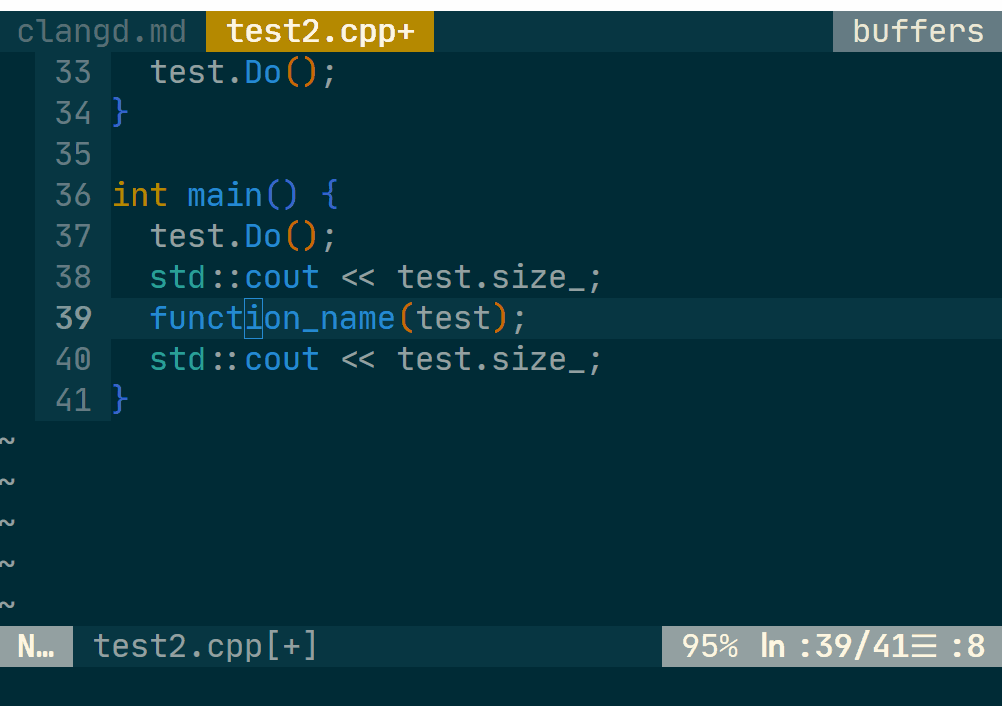This screenshot has width=1002, height=706.
Task: Click cout on line 38
Action: click(x=282, y=277)
